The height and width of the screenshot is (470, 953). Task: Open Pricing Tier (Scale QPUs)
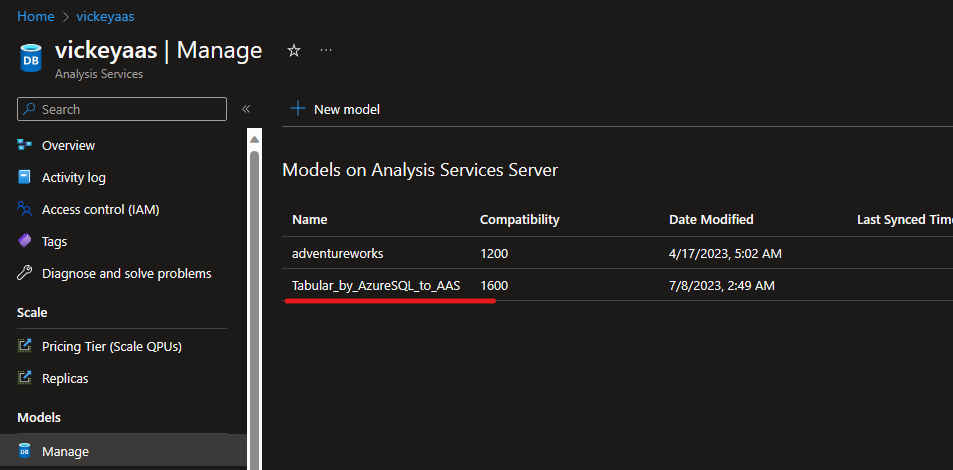pos(112,347)
